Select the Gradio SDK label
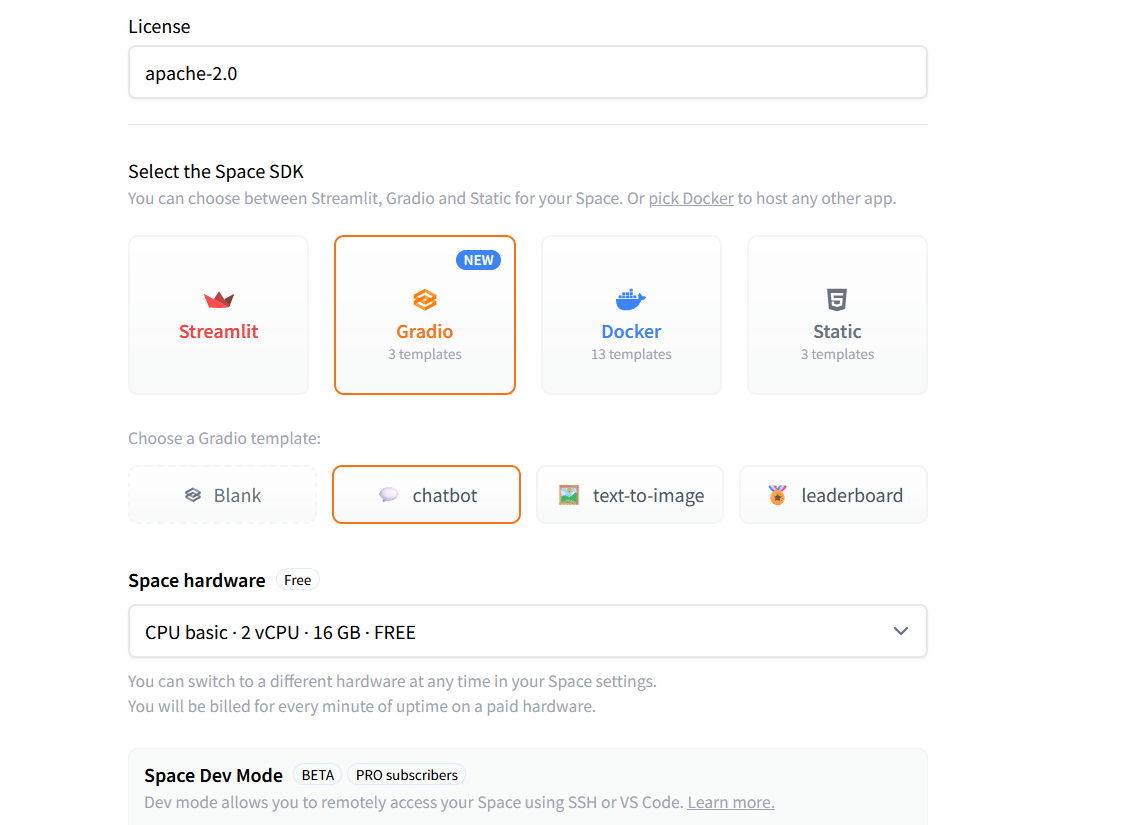The height and width of the screenshot is (825, 1127). (x=425, y=331)
